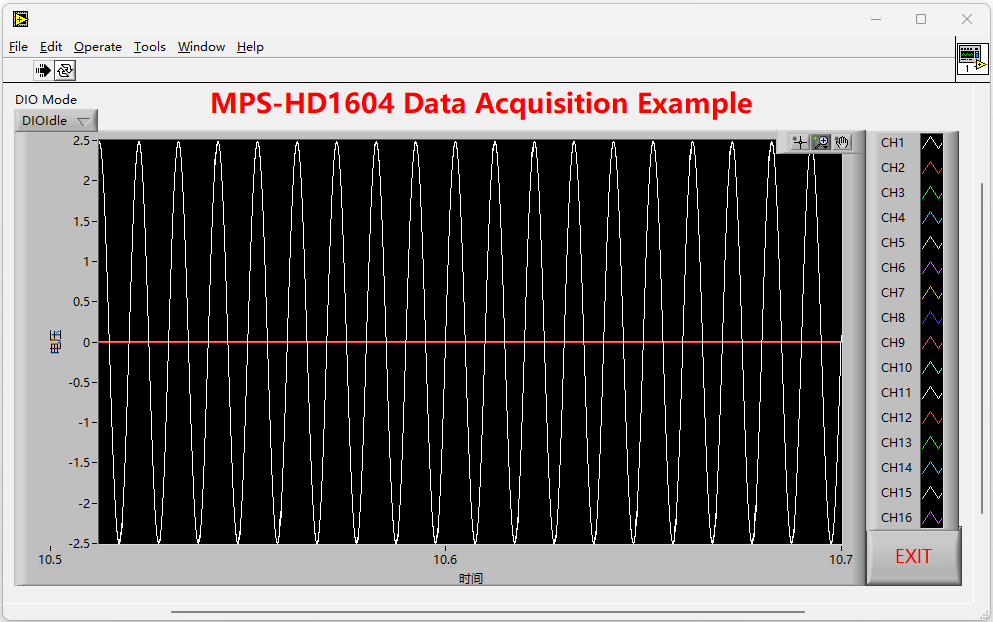The image size is (993, 622).
Task: Select the hand pan tool in graph palette
Action: coord(842,143)
